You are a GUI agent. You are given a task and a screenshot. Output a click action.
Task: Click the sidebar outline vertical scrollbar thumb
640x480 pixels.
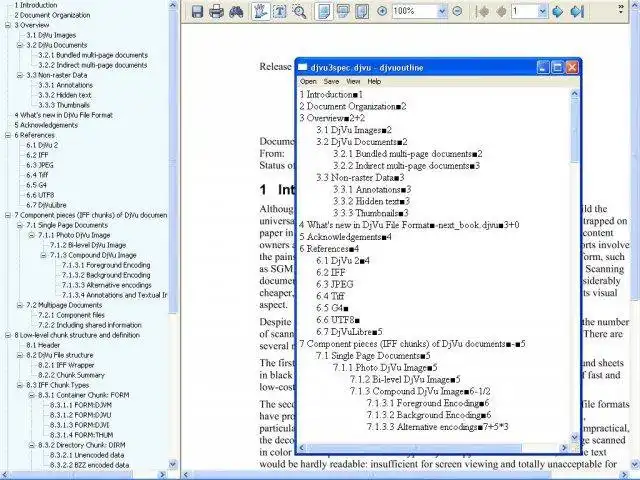coord(173,163)
